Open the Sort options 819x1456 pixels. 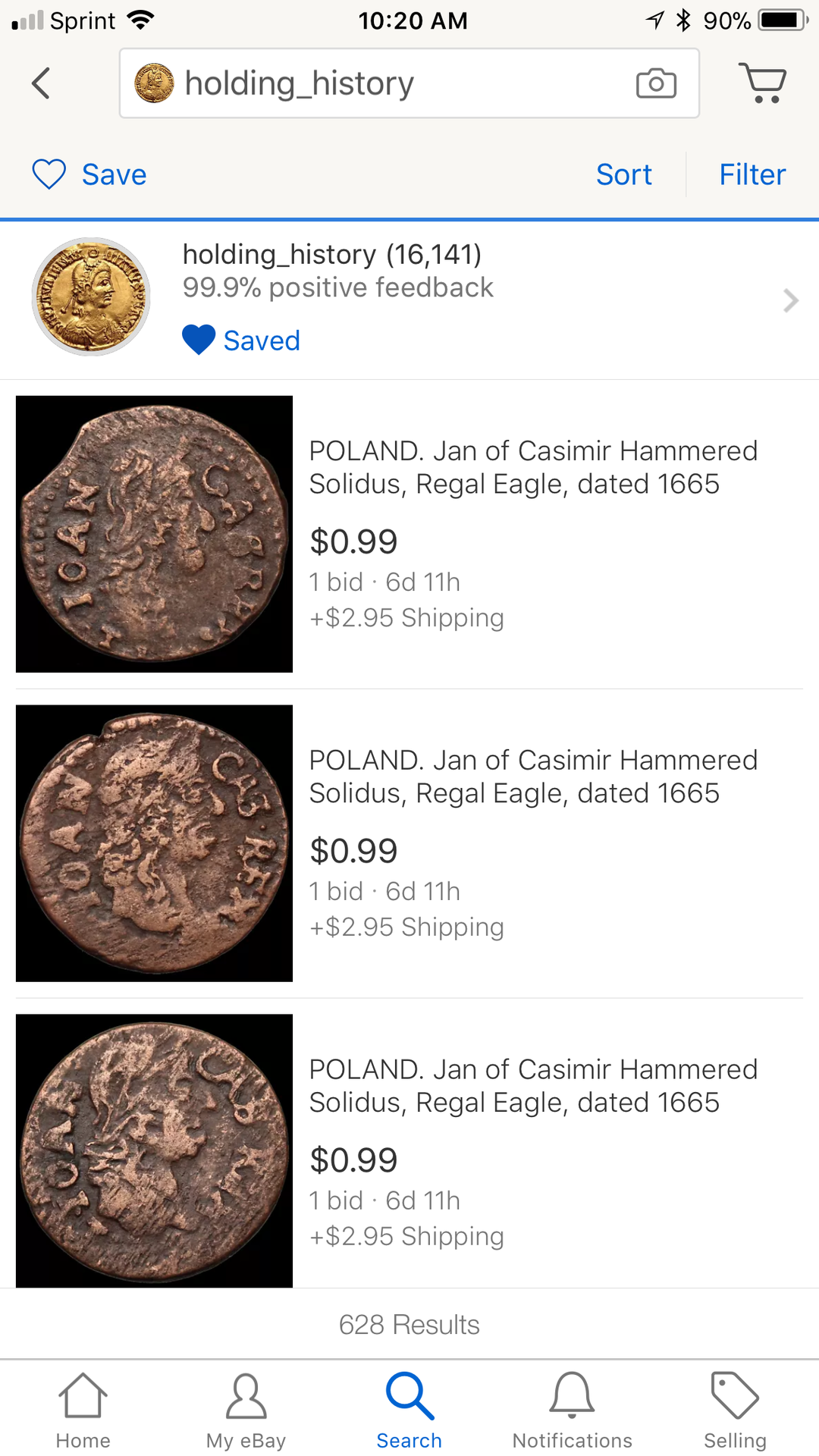coord(623,174)
